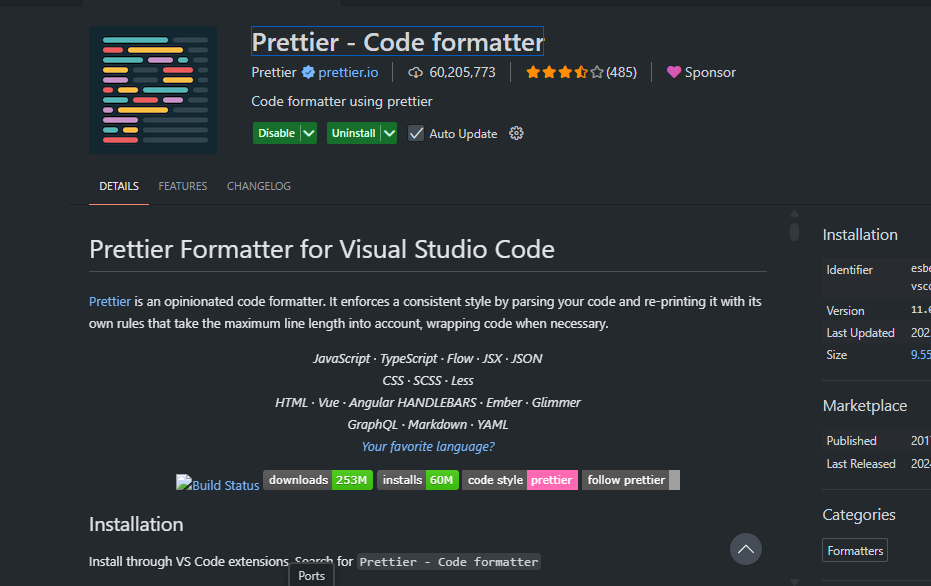Image resolution: width=931 pixels, height=586 pixels.
Task: Click the Version row label
Action: 846,311
